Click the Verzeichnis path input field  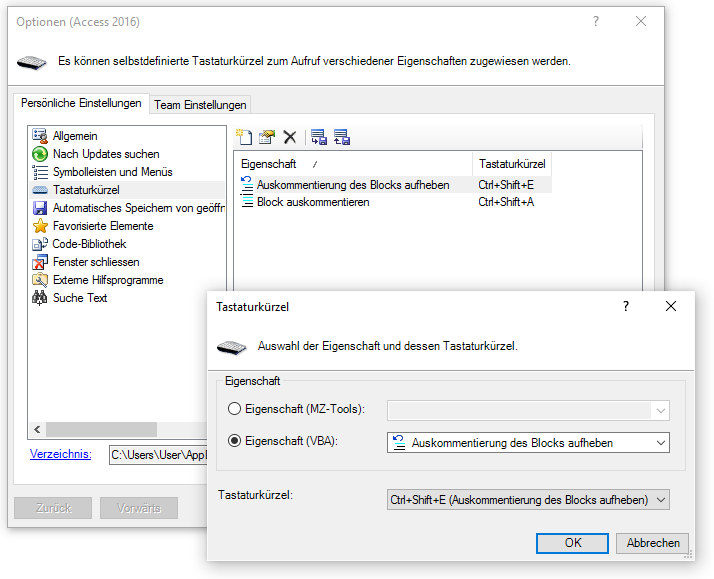click(158, 455)
